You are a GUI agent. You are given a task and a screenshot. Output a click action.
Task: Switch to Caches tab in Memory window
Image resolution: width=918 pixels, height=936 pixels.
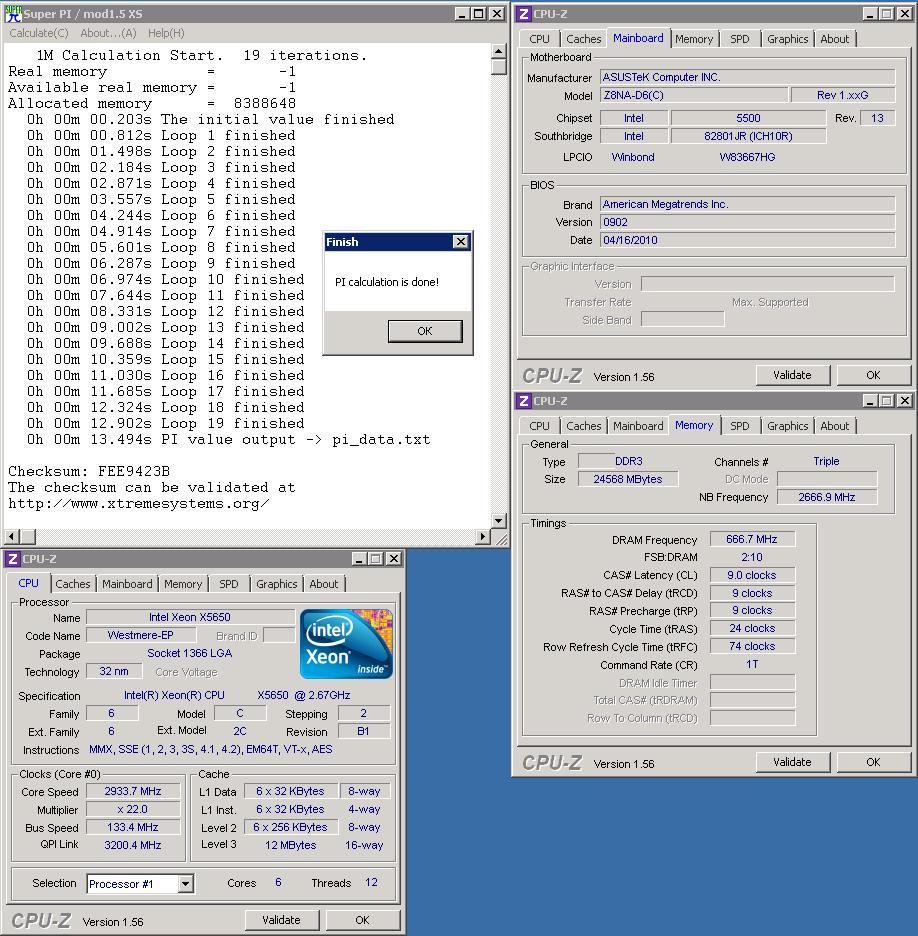click(x=583, y=426)
